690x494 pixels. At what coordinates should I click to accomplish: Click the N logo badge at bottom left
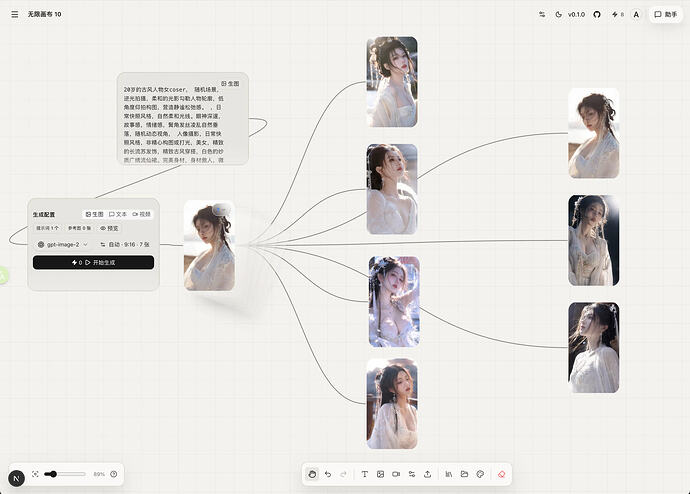point(17,478)
